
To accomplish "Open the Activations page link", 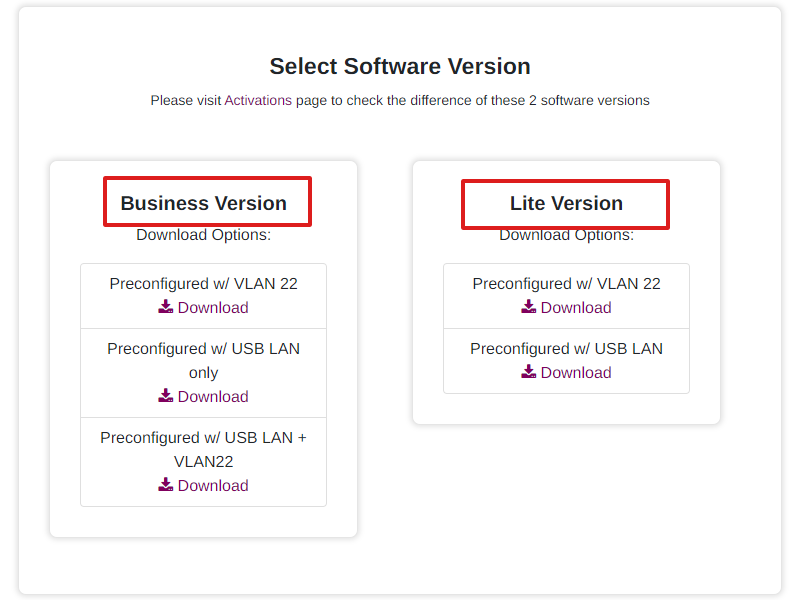I will 258,100.
